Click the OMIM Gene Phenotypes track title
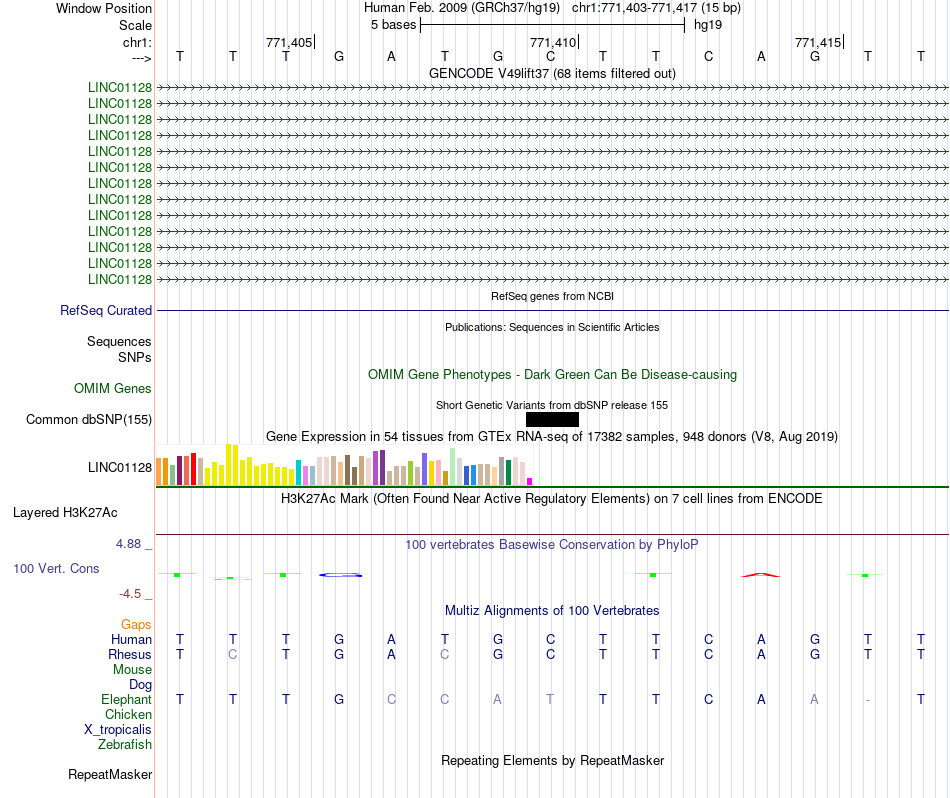 [552, 374]
